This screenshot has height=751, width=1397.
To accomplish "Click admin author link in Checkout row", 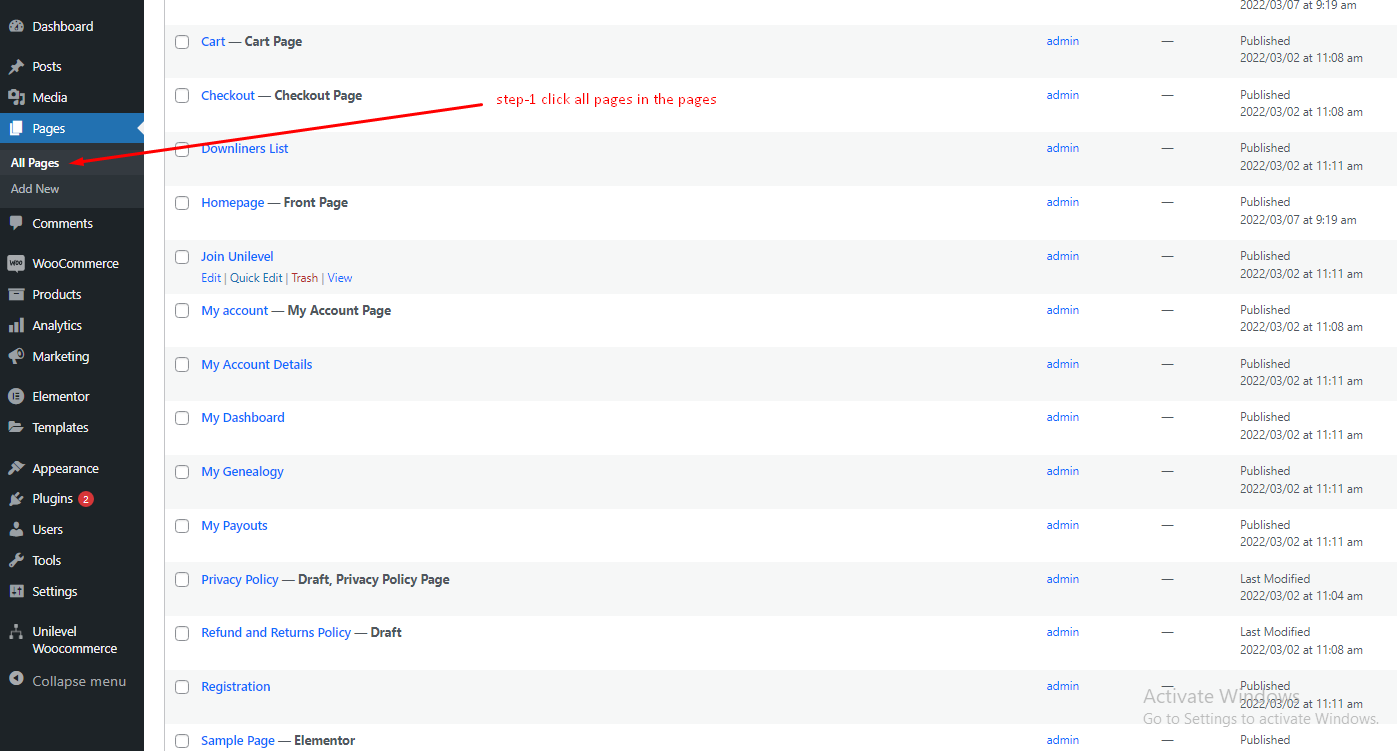I will pos(1062,96).
